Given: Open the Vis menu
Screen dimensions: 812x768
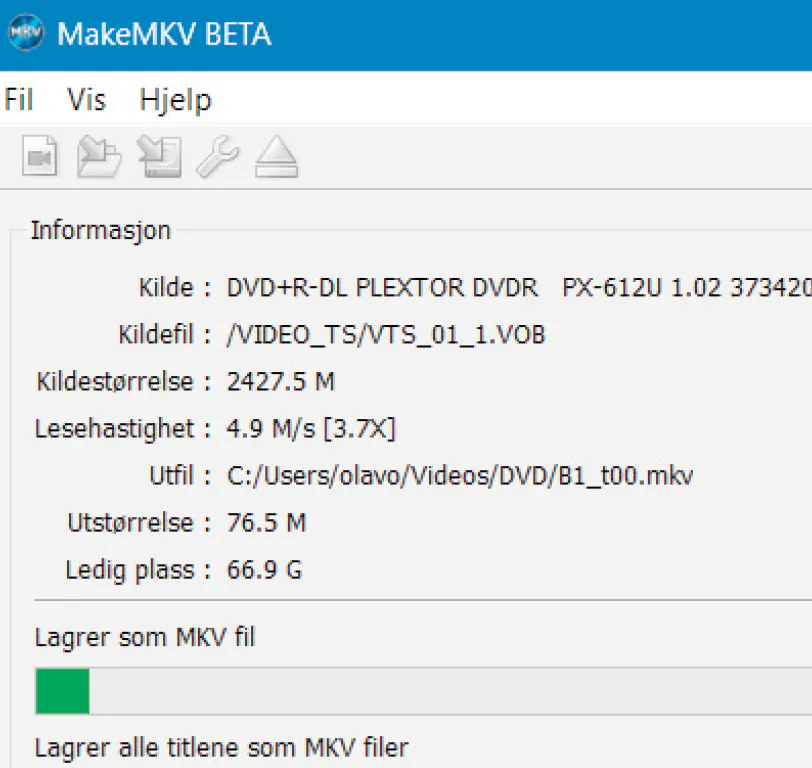Looking at the screenshot, I should [87, 100].
